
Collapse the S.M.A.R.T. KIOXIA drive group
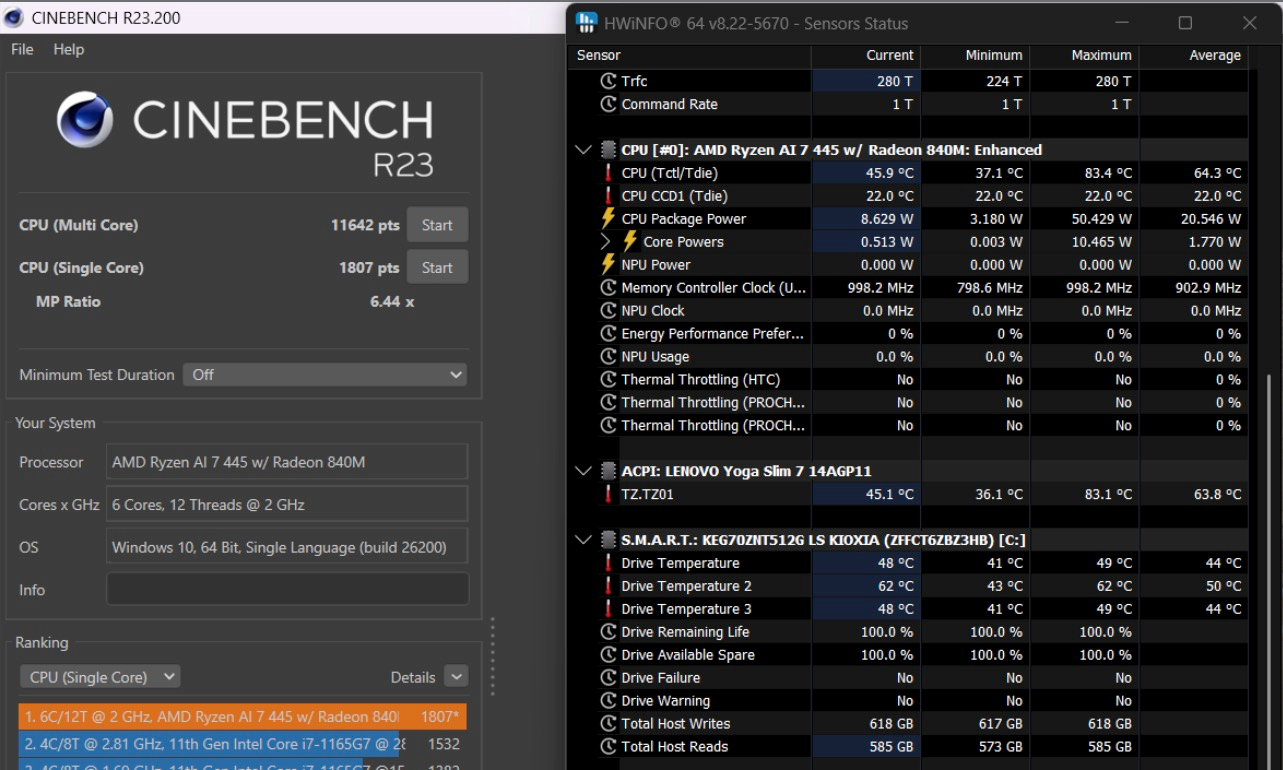[583, 540]
